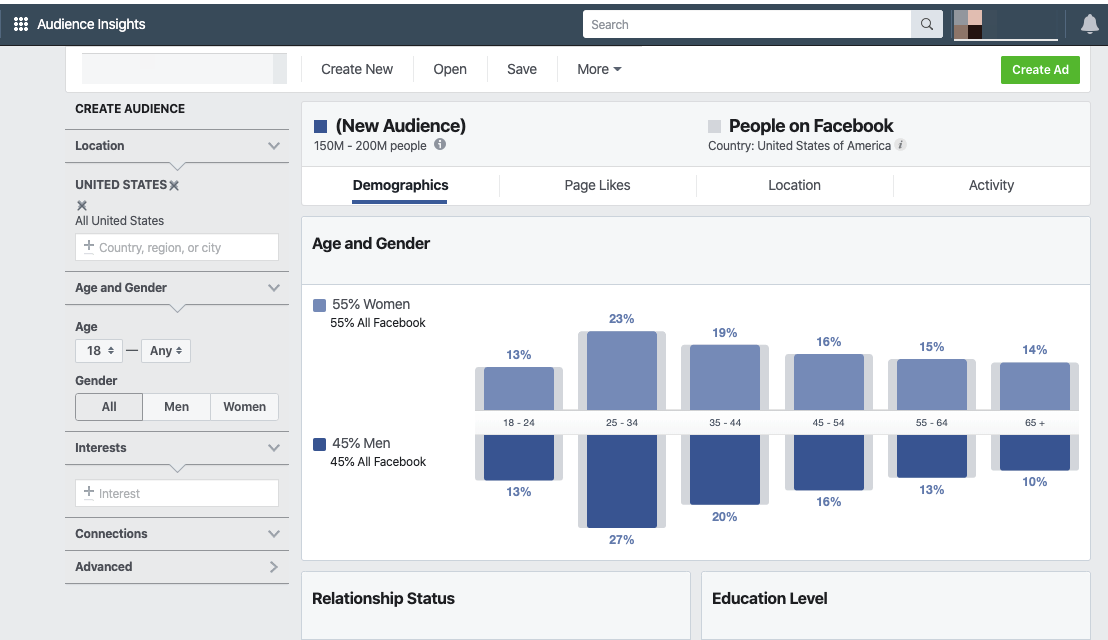Click the 14% label above 65 + bar

tap(1035, 350)
